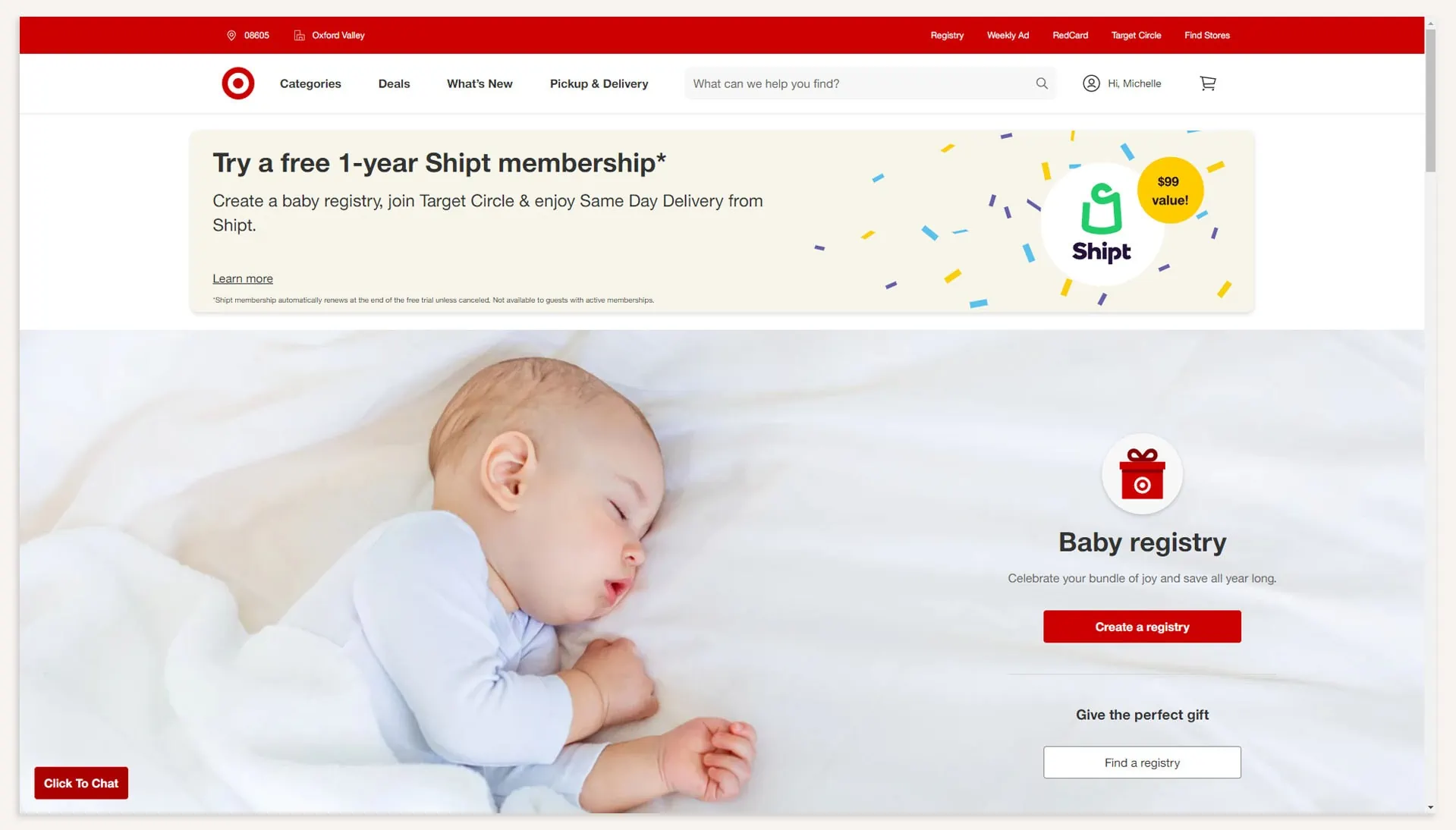Click the account profile icon

tap(1090, 83)
